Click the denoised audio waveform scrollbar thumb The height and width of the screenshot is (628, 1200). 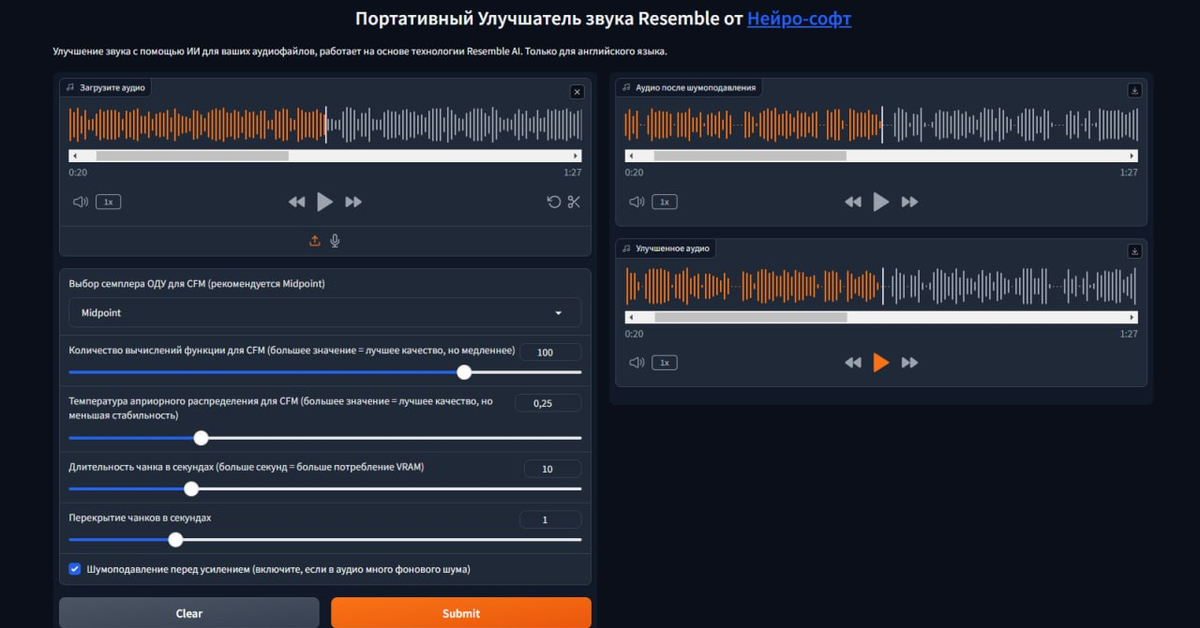(x=750, y=156)
